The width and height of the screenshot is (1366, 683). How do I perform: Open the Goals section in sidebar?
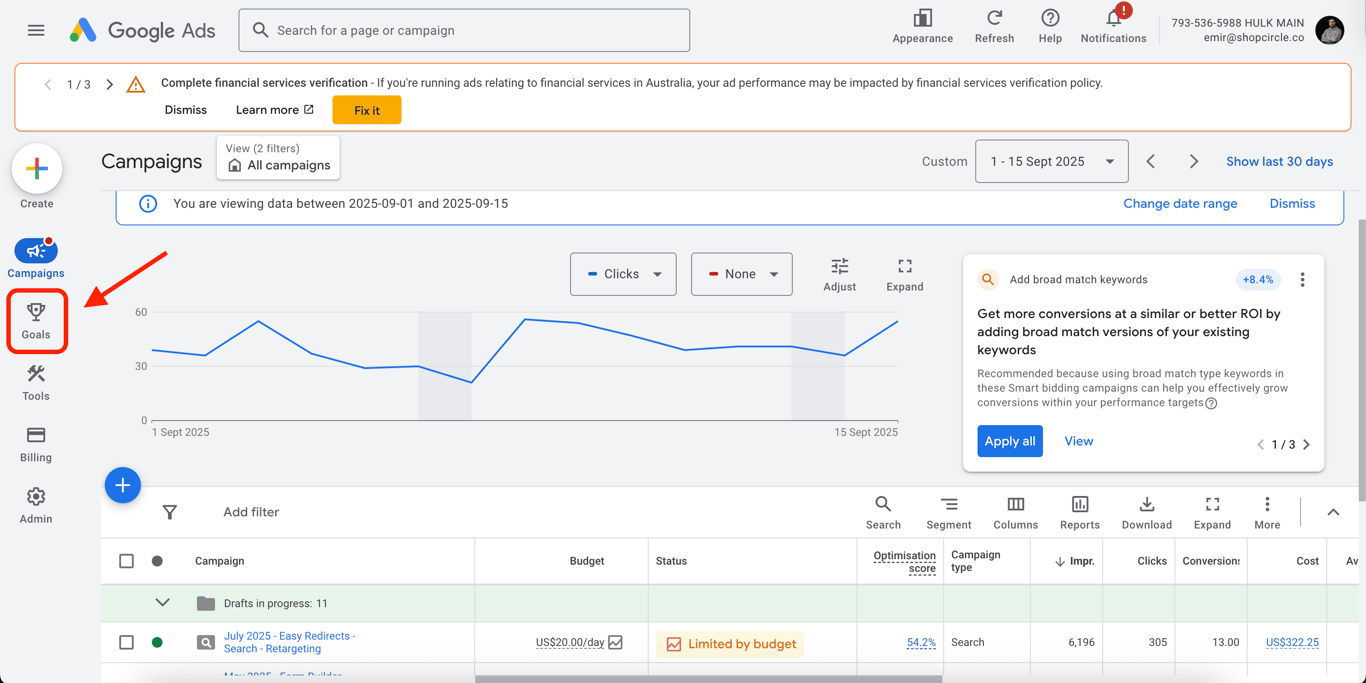coord(36,321)
